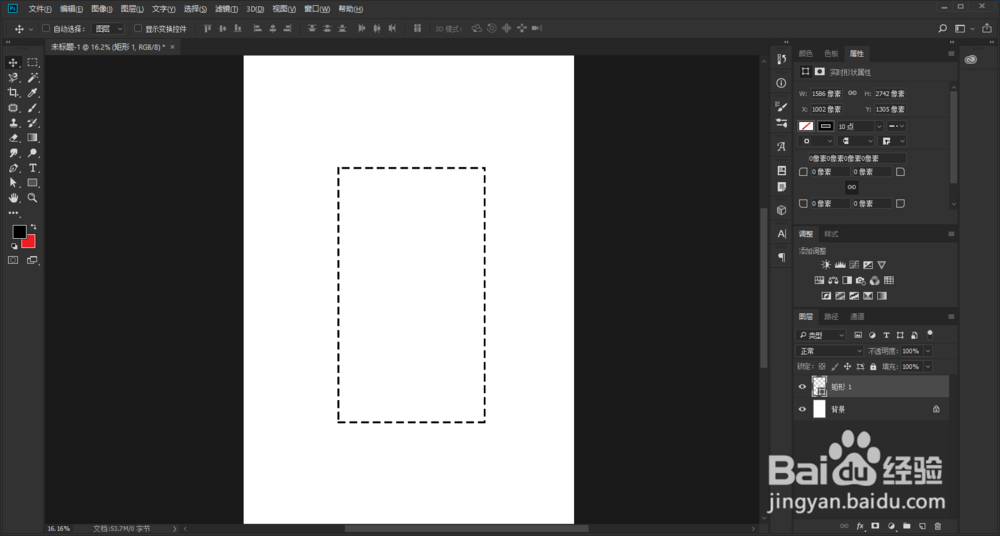Open the 文件(F) menu

point(40,9)
